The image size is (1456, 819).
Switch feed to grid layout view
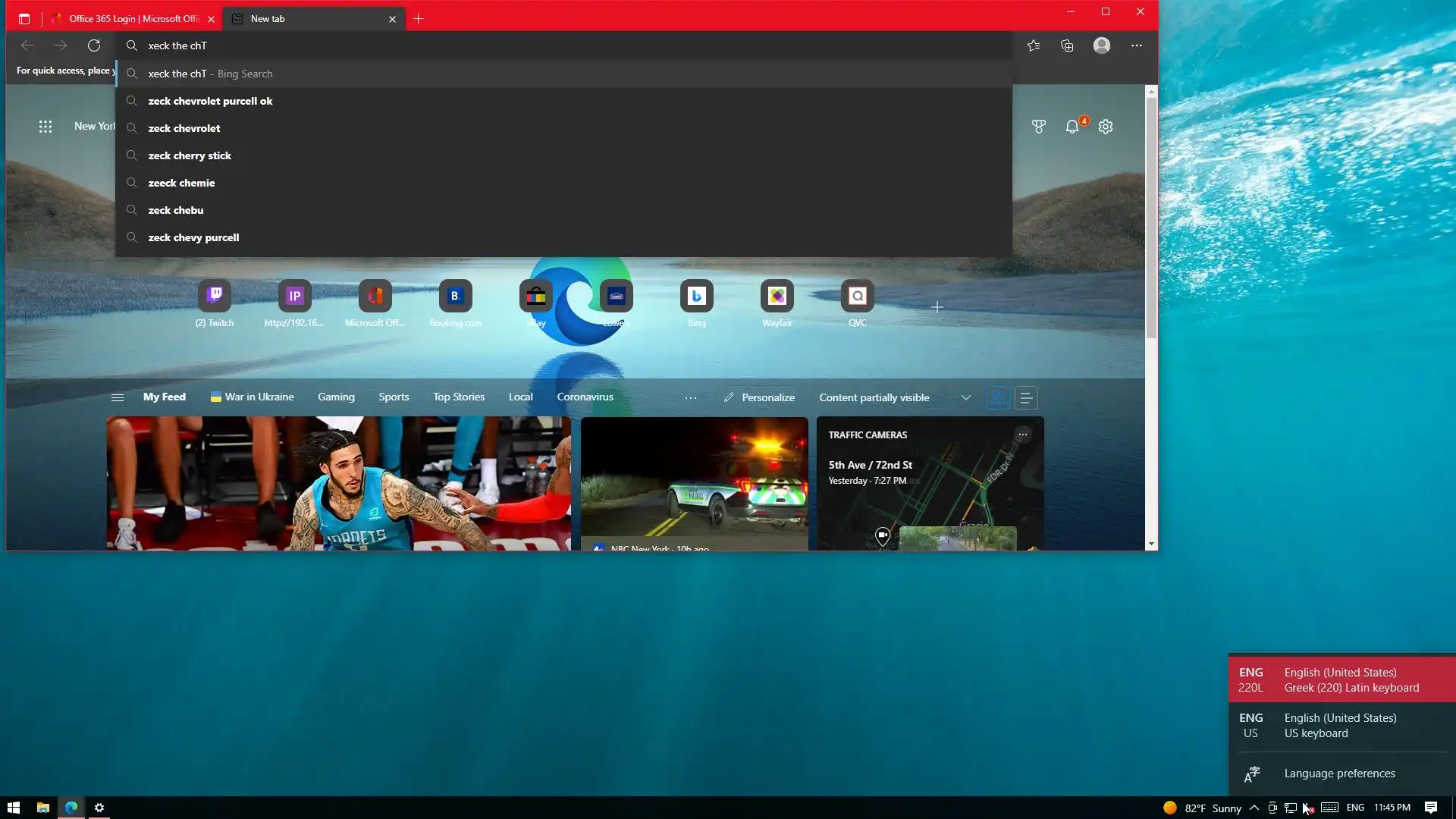(998, 397)
